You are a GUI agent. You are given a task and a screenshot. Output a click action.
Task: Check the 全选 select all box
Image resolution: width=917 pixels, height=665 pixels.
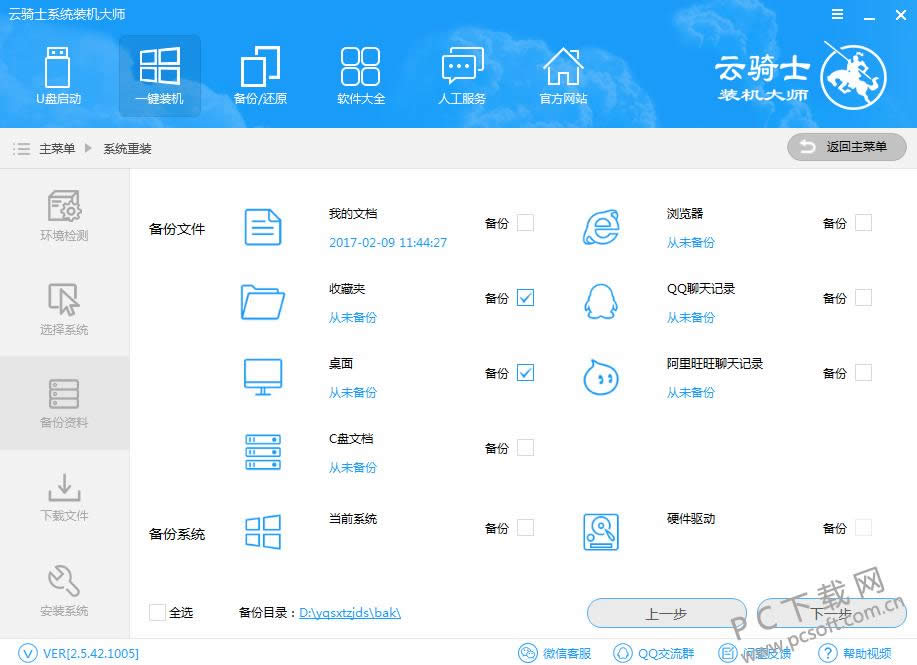click(157, 612)
